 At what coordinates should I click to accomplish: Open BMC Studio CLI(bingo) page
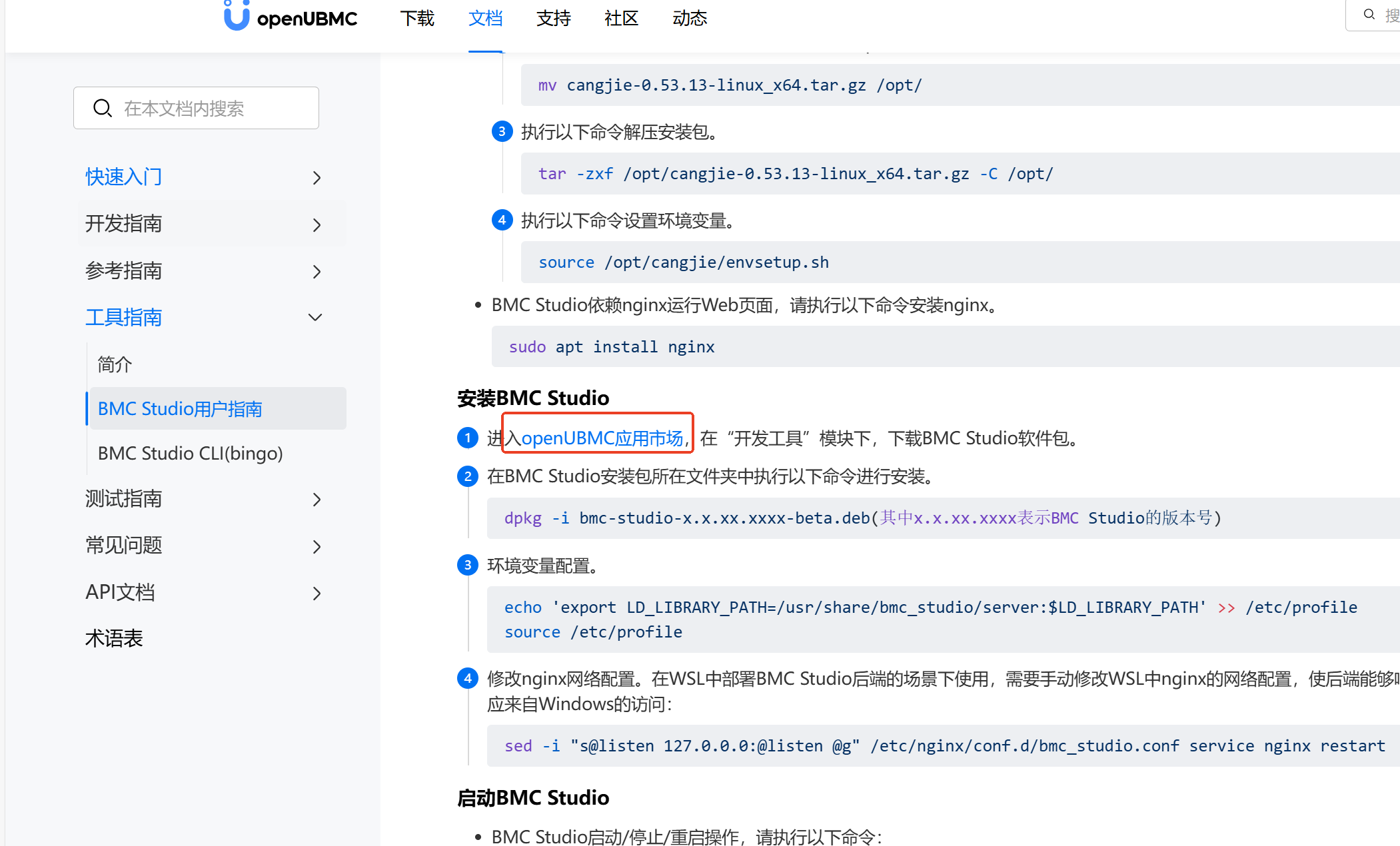pos(190,453)
